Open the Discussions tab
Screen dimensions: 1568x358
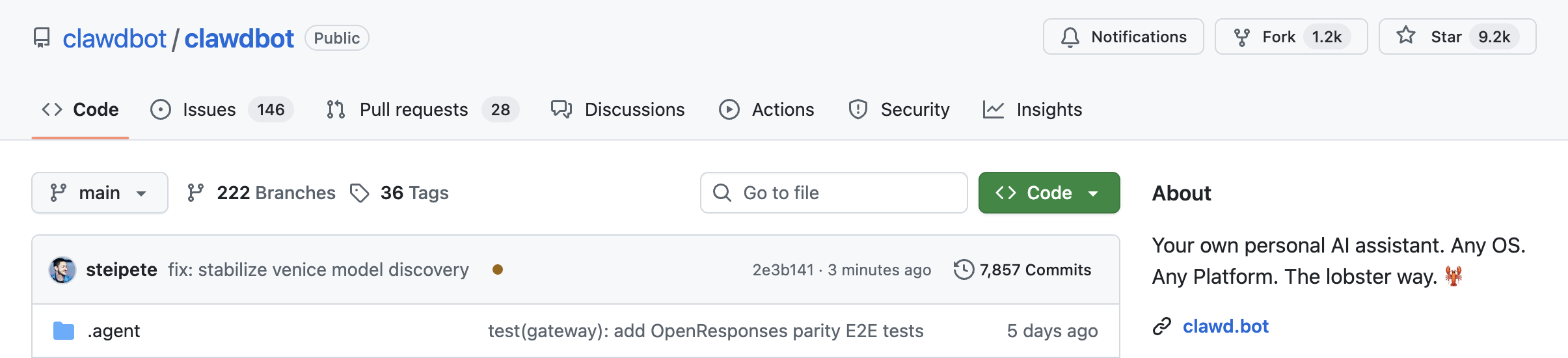(x=634, y=109)
